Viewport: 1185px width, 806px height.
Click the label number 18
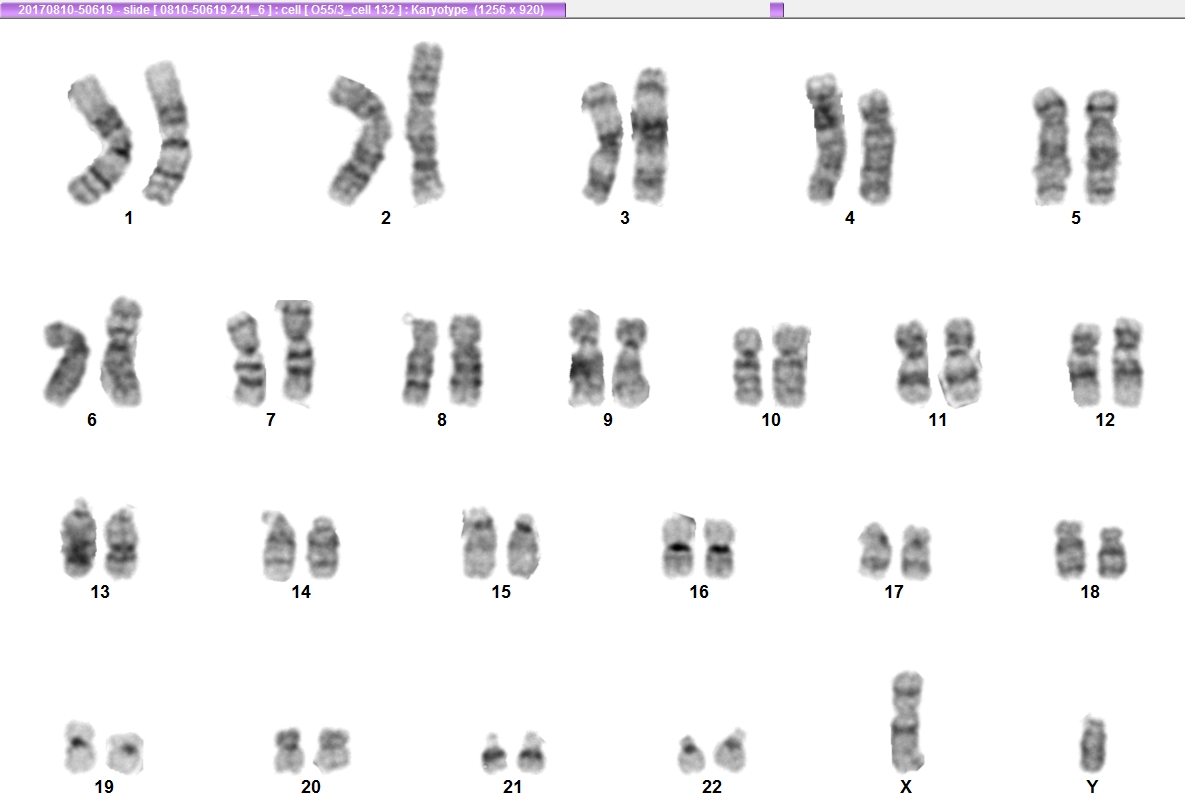1090,592
